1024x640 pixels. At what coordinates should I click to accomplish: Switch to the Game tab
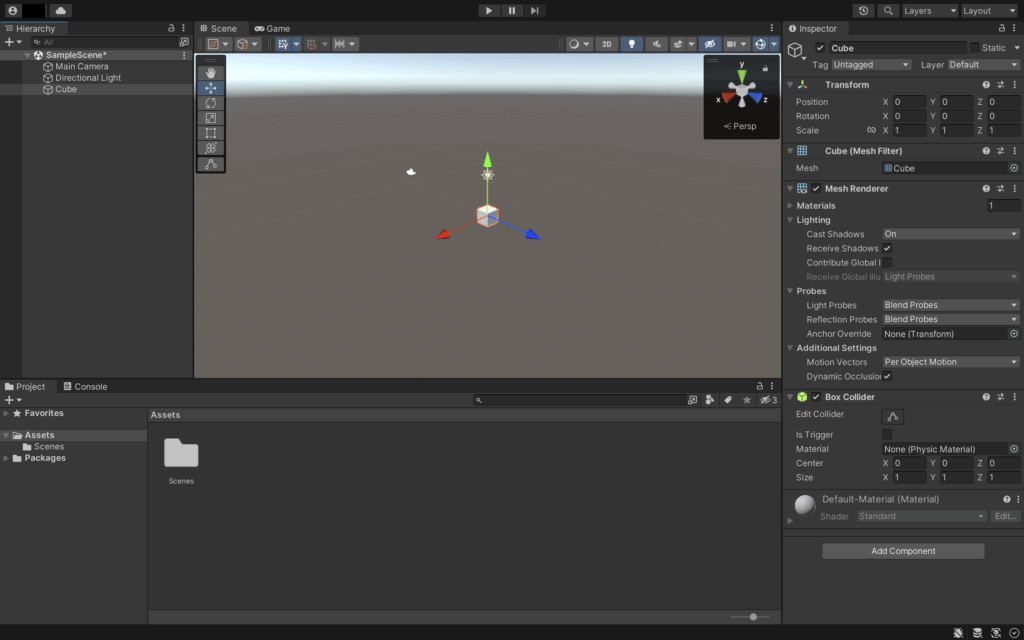pyautogui.click(x=272, y=29)
